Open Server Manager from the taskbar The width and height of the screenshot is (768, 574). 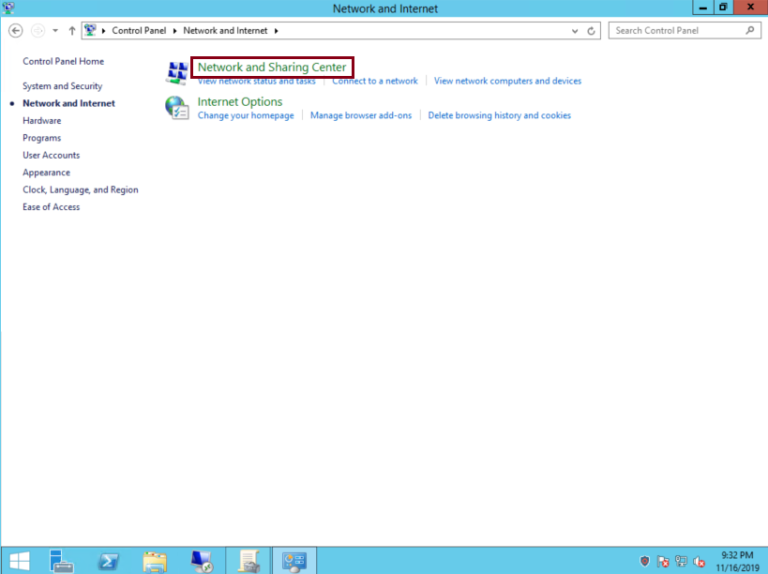(62, 561)
